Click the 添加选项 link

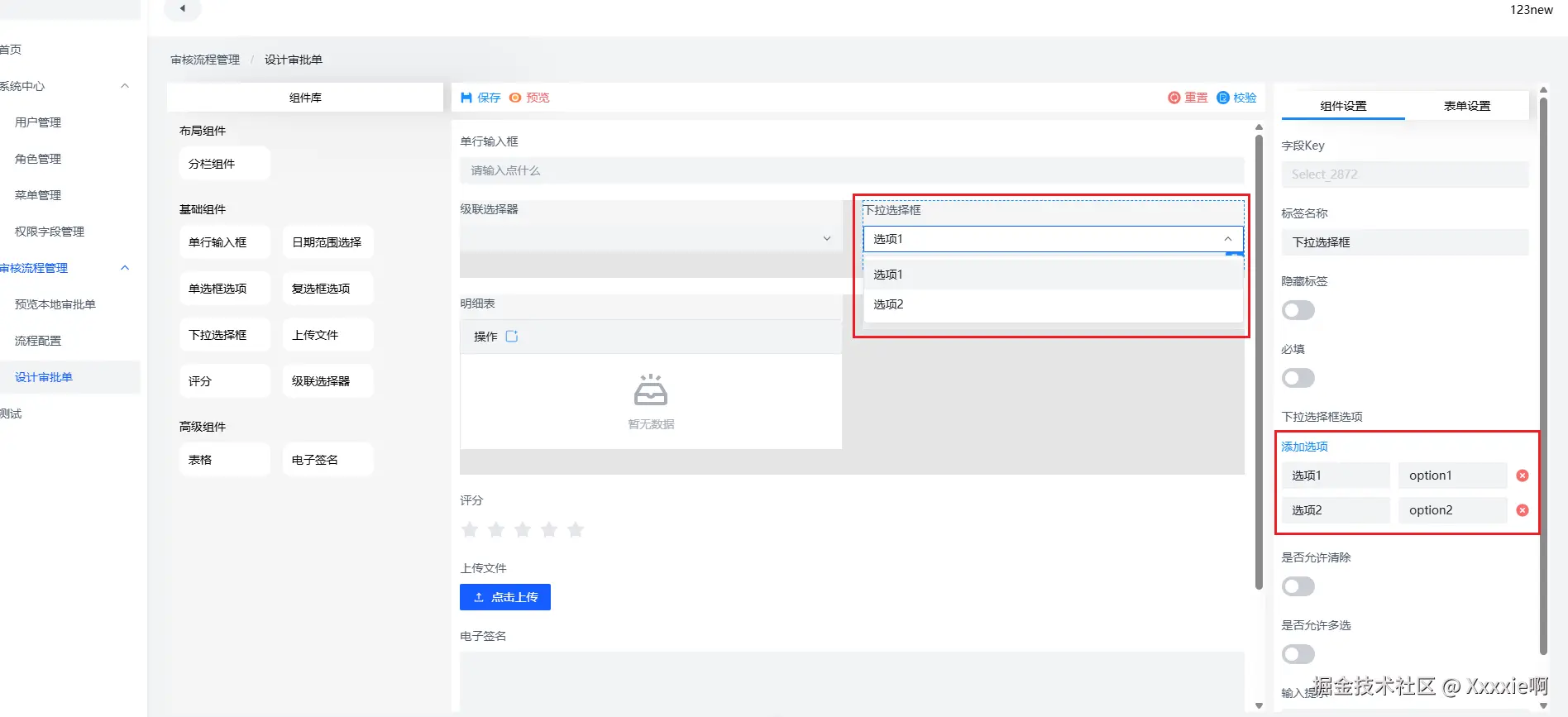click(x=1305, y=447)
